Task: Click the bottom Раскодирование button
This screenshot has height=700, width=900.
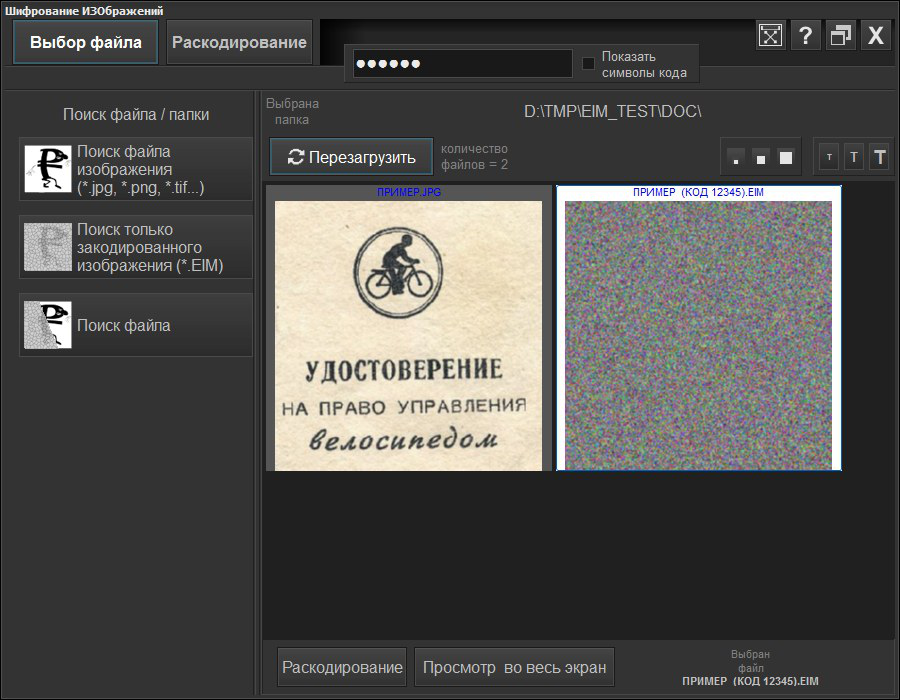Action: point(342,667)
